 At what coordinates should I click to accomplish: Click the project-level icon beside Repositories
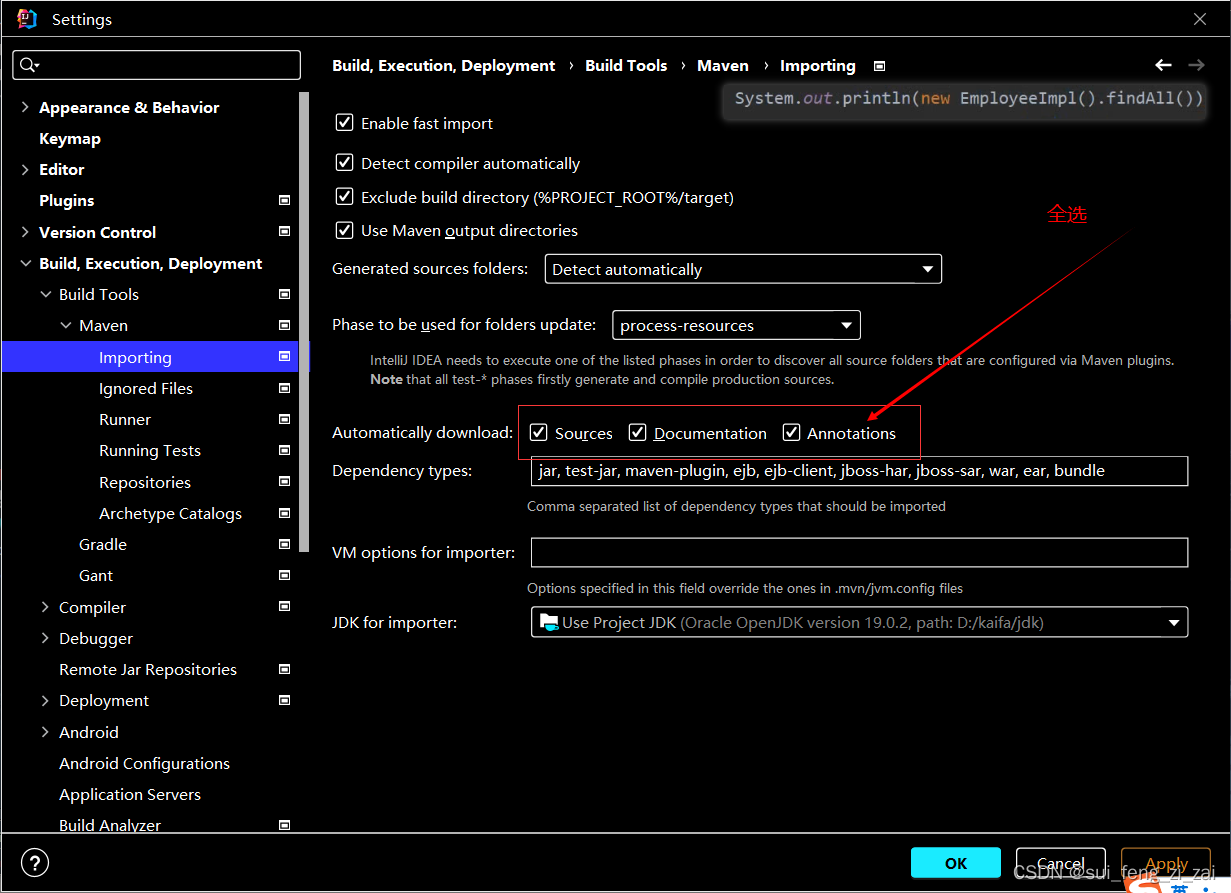coord(284,482)
